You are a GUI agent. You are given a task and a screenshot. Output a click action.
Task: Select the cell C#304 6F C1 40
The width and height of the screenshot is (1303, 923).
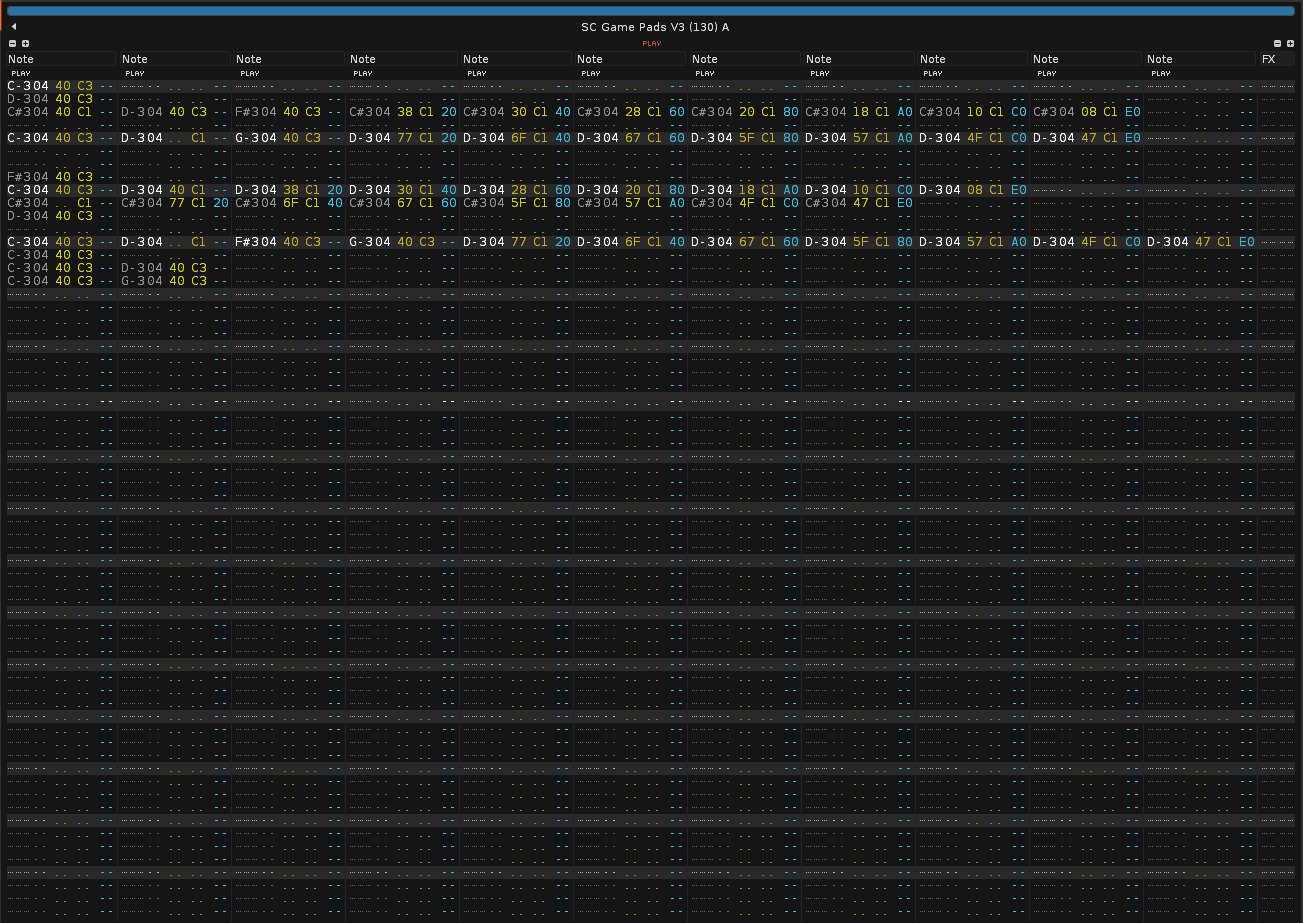(289, 203)
